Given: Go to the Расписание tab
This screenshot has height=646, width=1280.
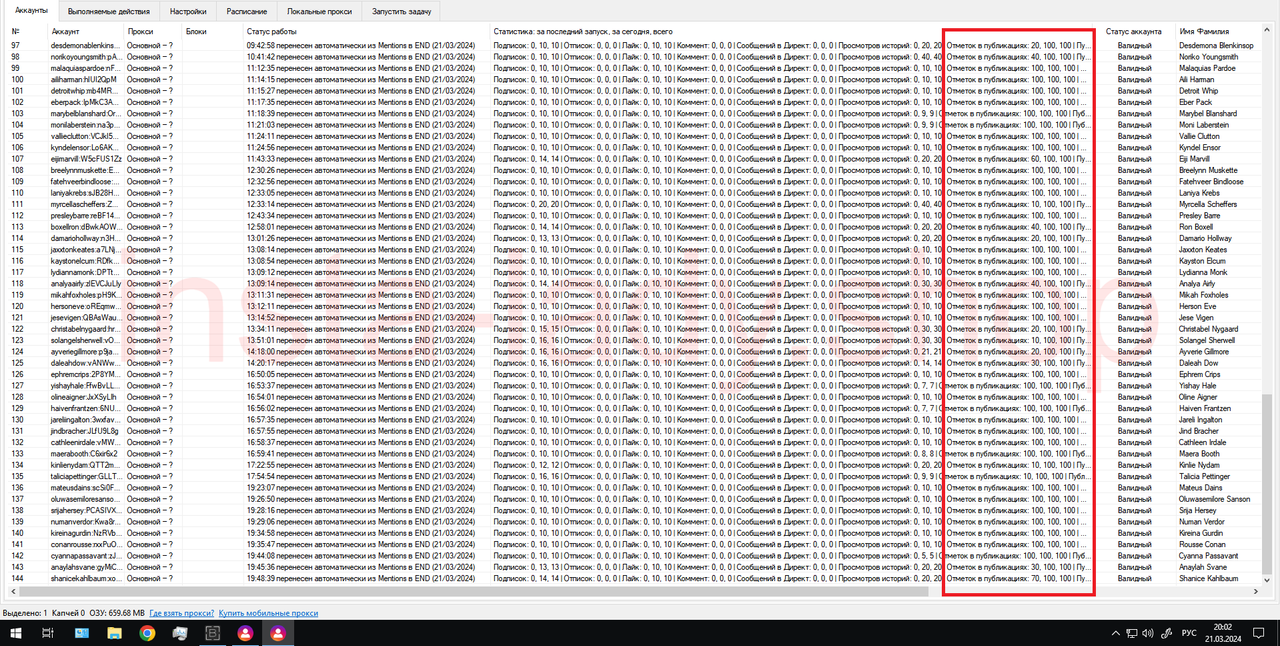Looking at the screenshot, I should click(x=246, y=11).
